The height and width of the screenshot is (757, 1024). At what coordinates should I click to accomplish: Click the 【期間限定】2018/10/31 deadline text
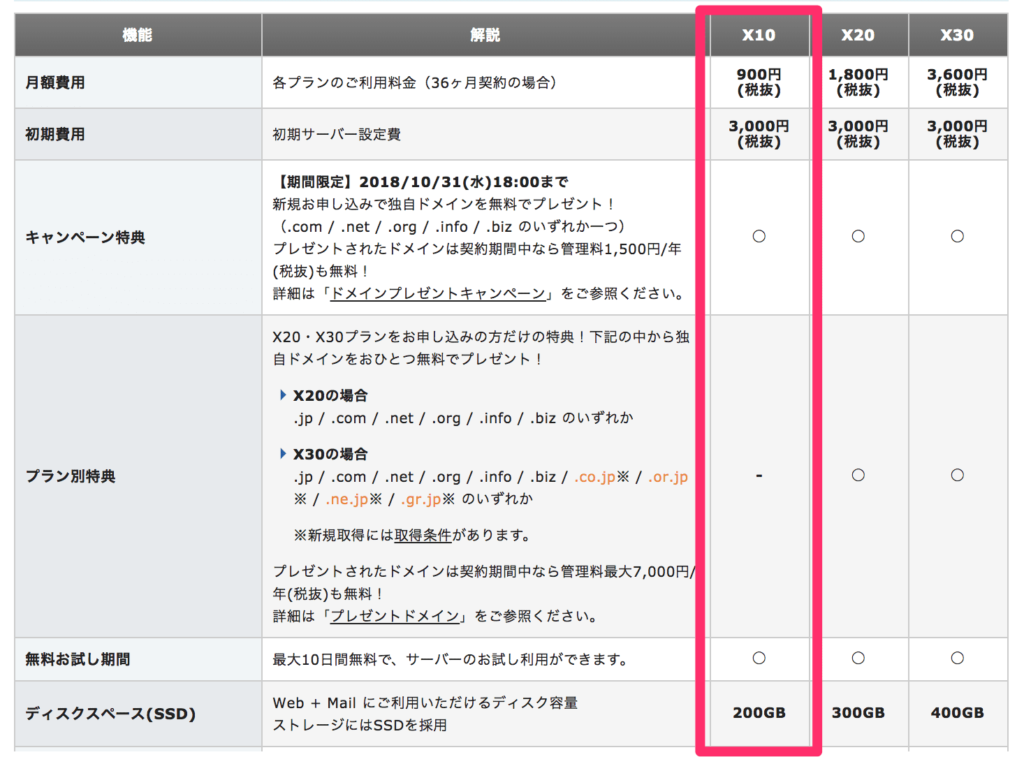click(421, 182)
